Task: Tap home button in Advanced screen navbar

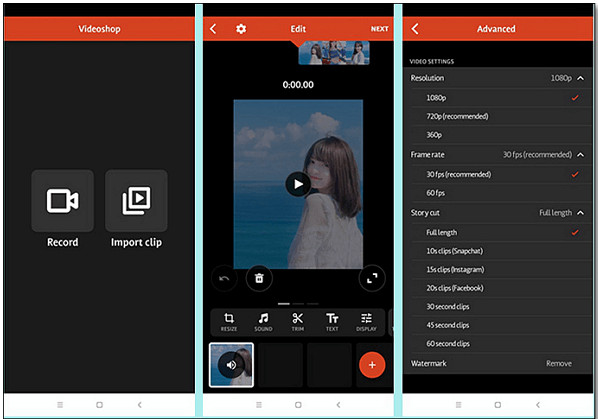Action: 498,405
